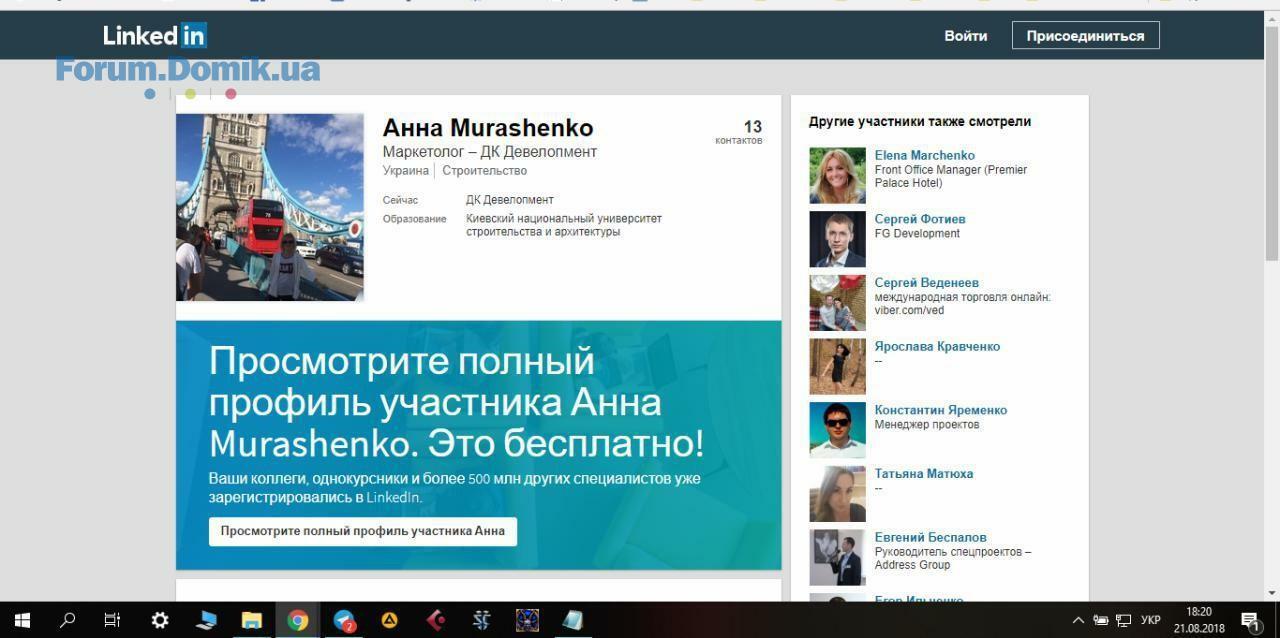The width and height of the screenshot is (1280, 638).
Task: Click Просмотрите полный профиль участника Анна button
Action: (363, 531)
